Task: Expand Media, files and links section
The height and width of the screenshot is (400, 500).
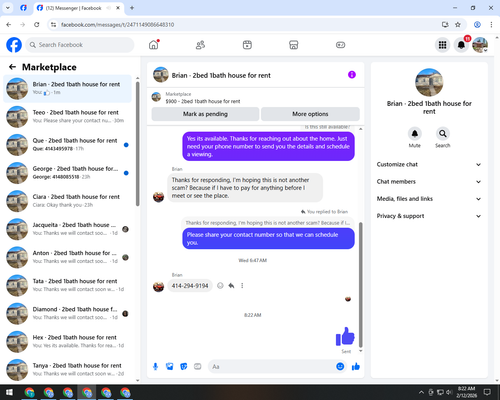Action: pos(429,199)
